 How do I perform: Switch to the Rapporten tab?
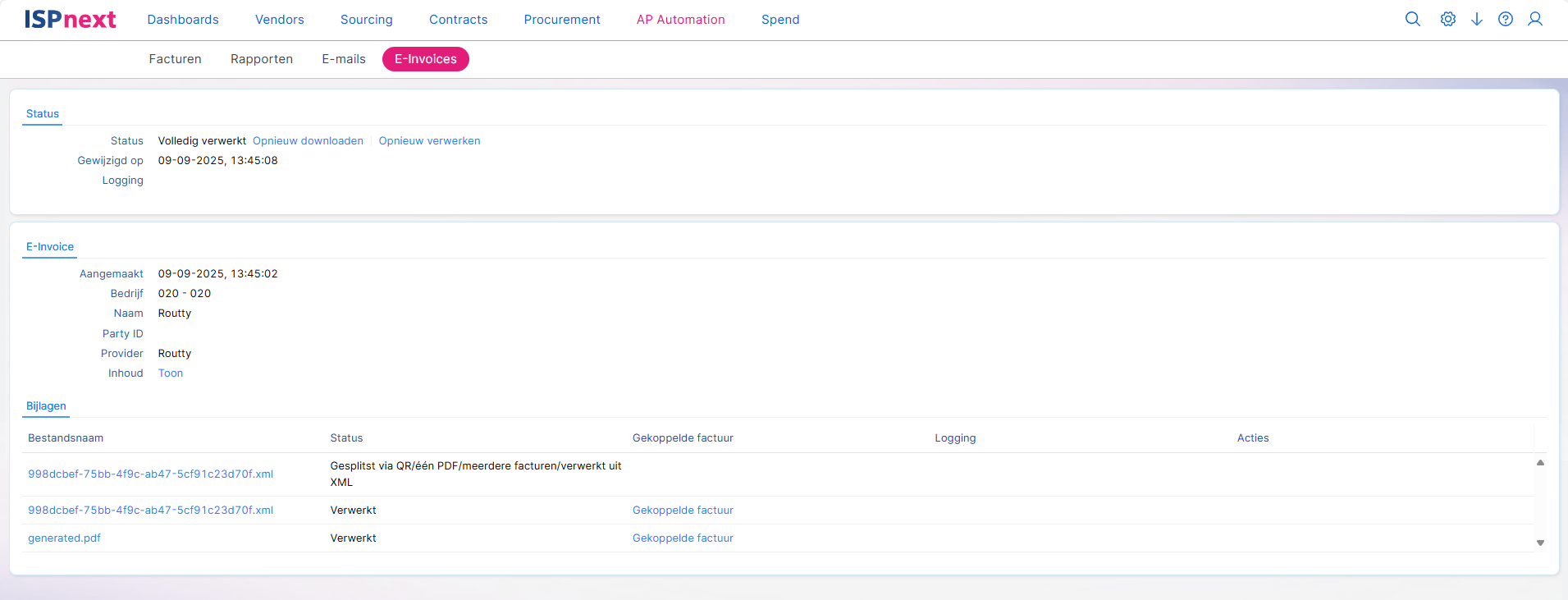pos(262,59)
